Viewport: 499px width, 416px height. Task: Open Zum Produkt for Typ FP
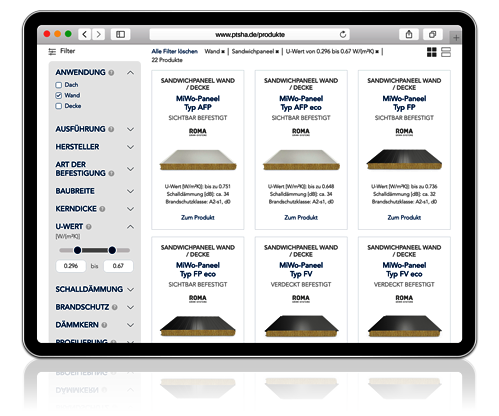tap(404, 217)
